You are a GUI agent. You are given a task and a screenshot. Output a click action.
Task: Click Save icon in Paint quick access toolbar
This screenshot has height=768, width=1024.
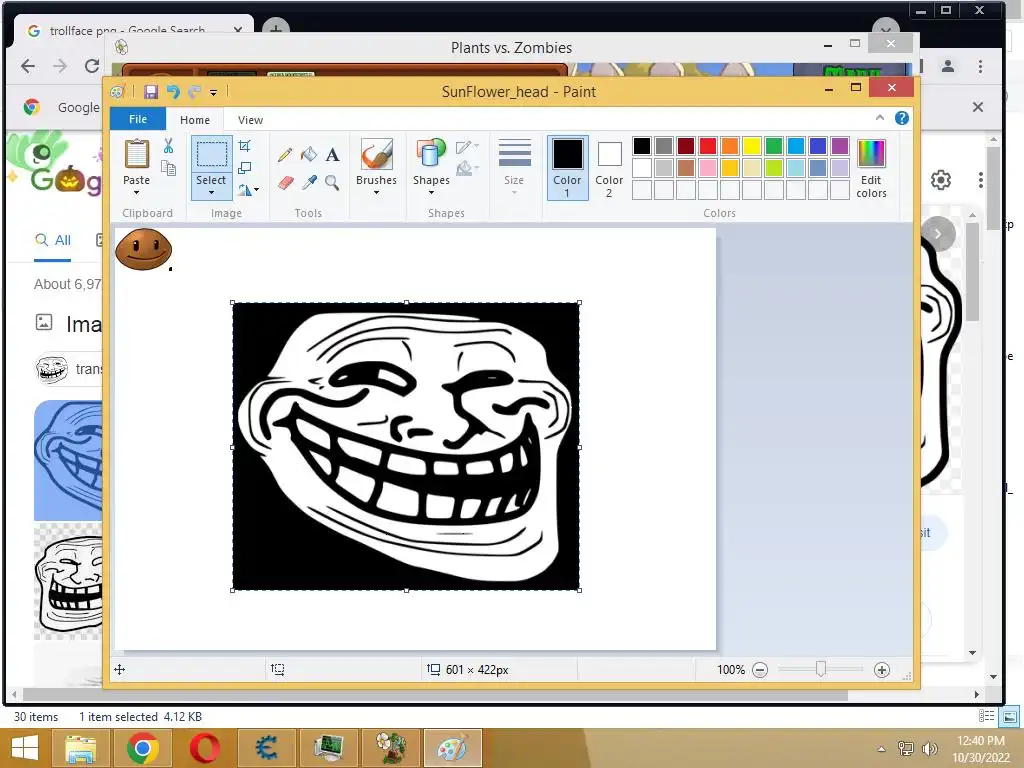[x=151, y=91]
